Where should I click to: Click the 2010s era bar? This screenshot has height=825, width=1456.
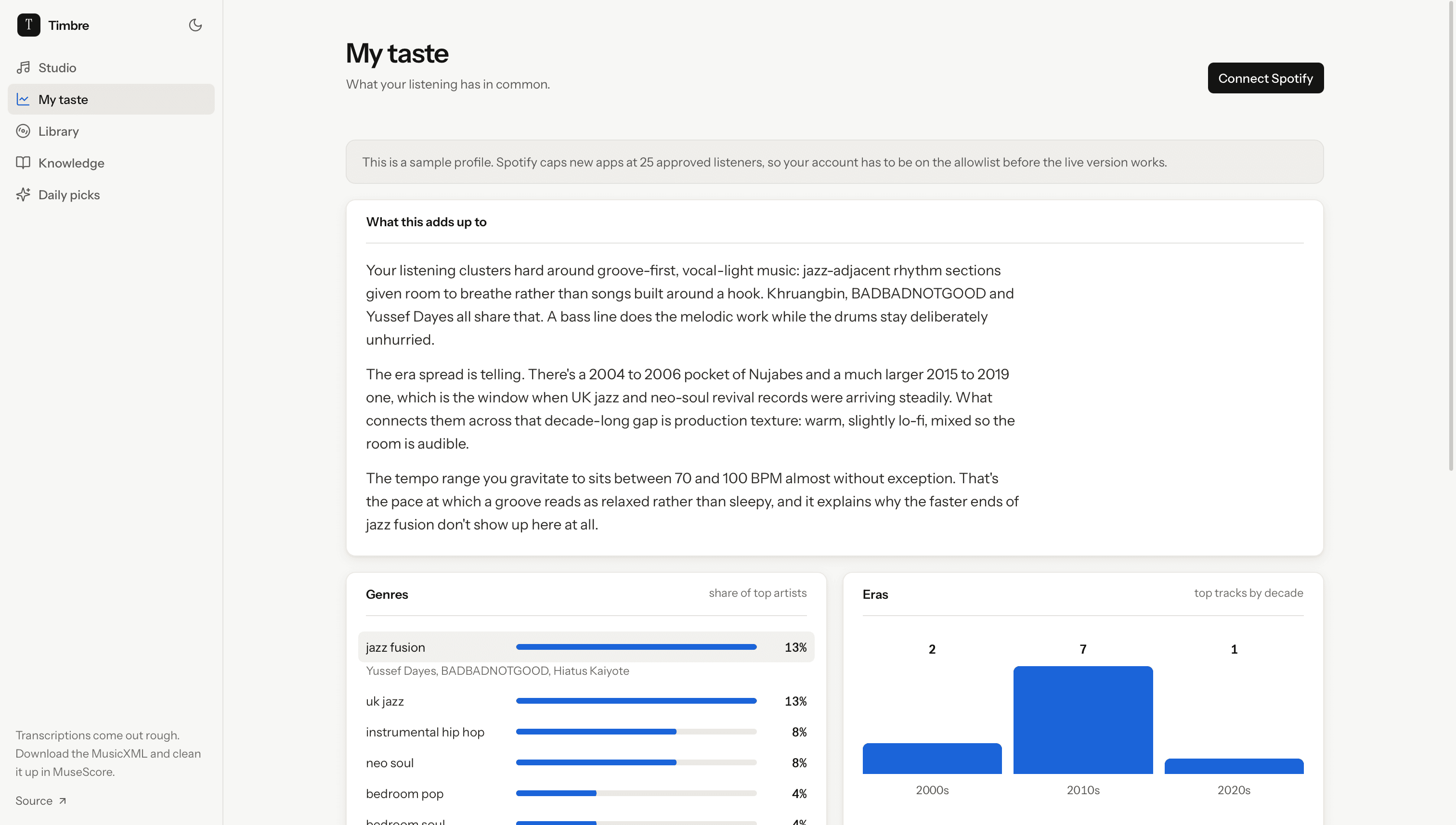tap(1082, 720)
